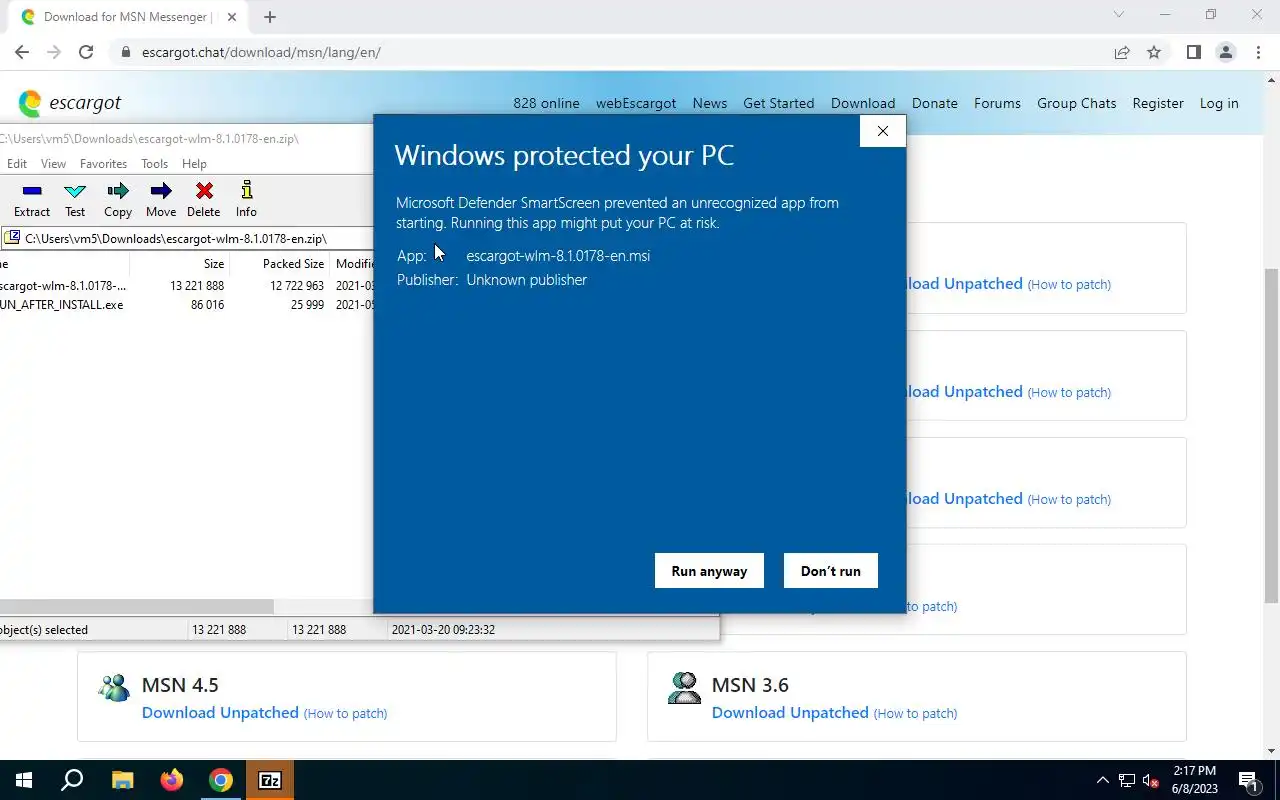Image resolution: width=1280 pixels, height=800 pixels.
Task: Open Help menu in 7-Zip
Action: coord(194,164)
